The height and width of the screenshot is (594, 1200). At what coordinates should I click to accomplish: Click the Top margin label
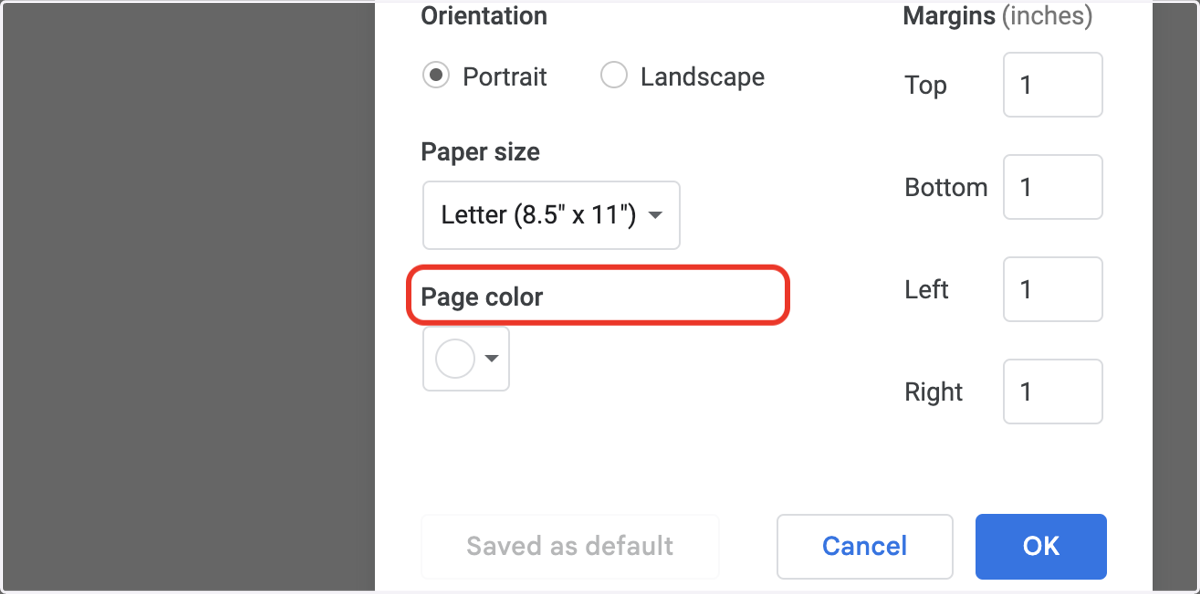(x=926, y=85)
